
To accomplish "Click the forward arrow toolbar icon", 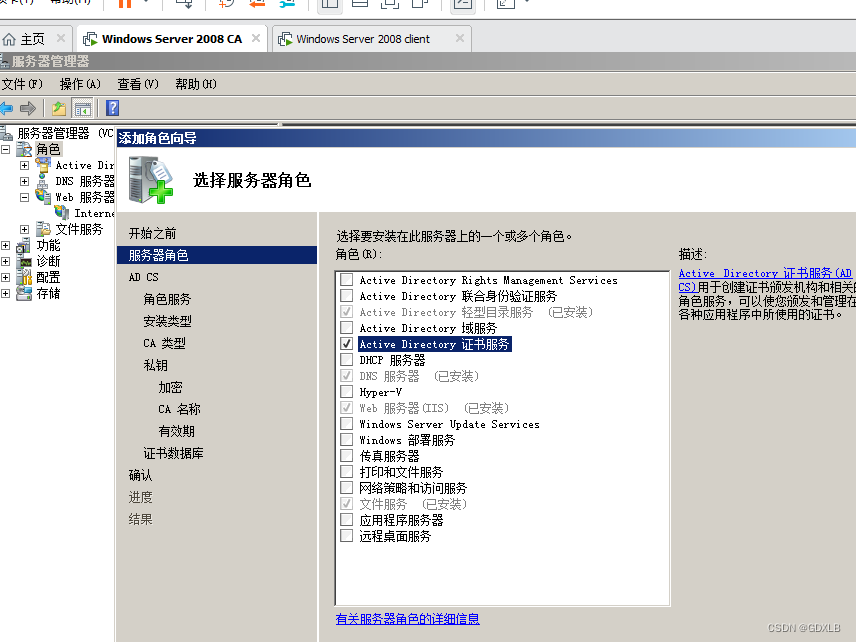I will [28, 108].
